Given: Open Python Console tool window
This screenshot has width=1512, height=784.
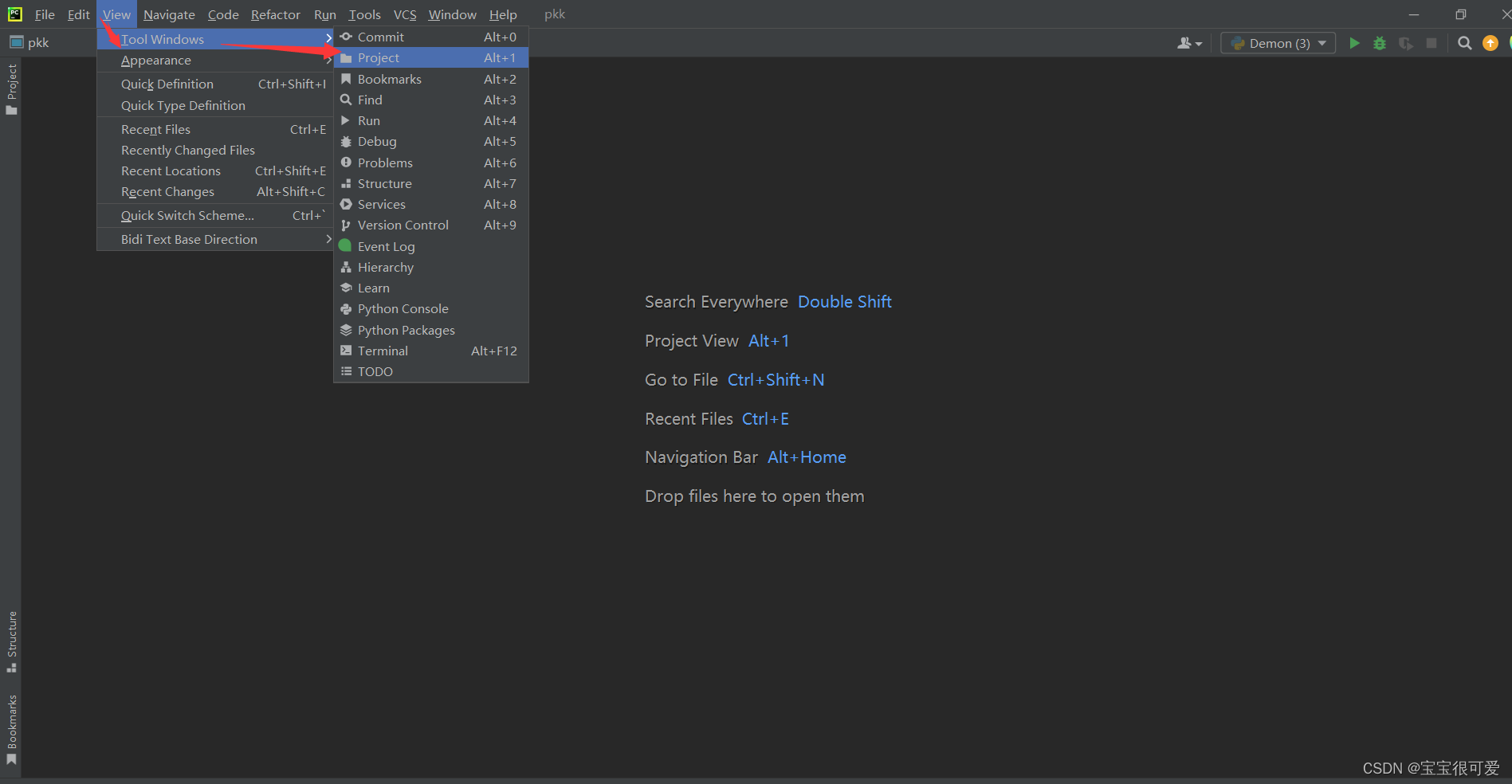Looking at the screenshot, I should pyautogui.click(x=430, y=308).
